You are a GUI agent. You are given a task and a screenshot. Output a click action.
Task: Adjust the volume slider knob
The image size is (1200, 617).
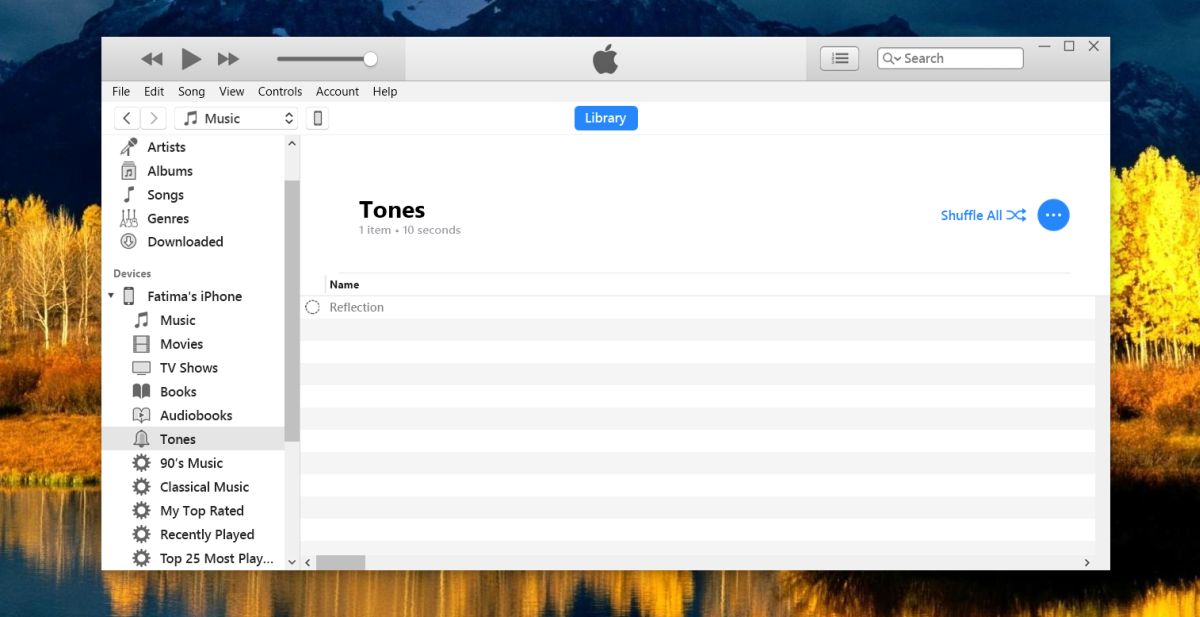[370, 59]
